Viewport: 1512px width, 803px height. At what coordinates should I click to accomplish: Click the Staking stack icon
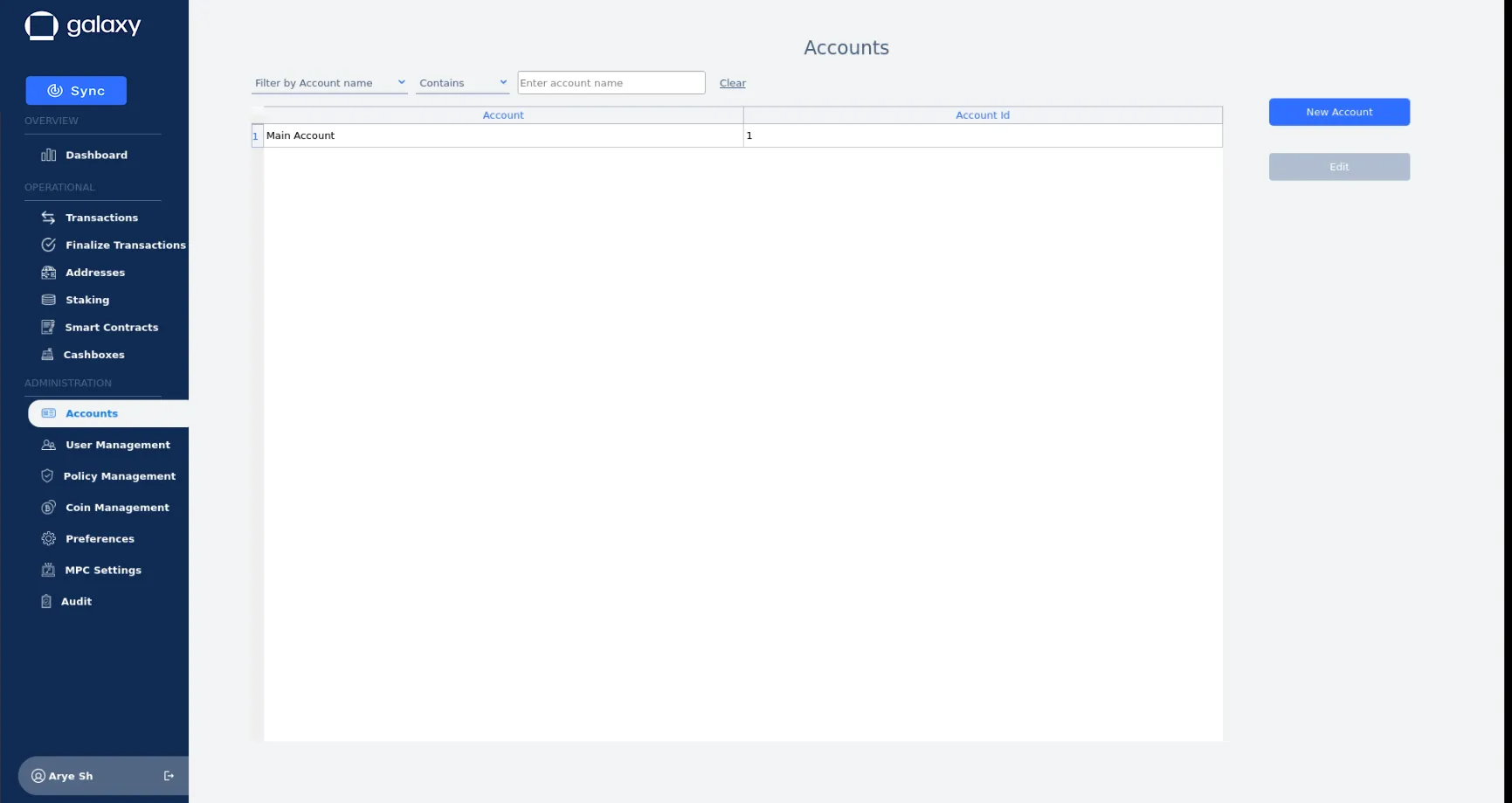coord(49,300)
